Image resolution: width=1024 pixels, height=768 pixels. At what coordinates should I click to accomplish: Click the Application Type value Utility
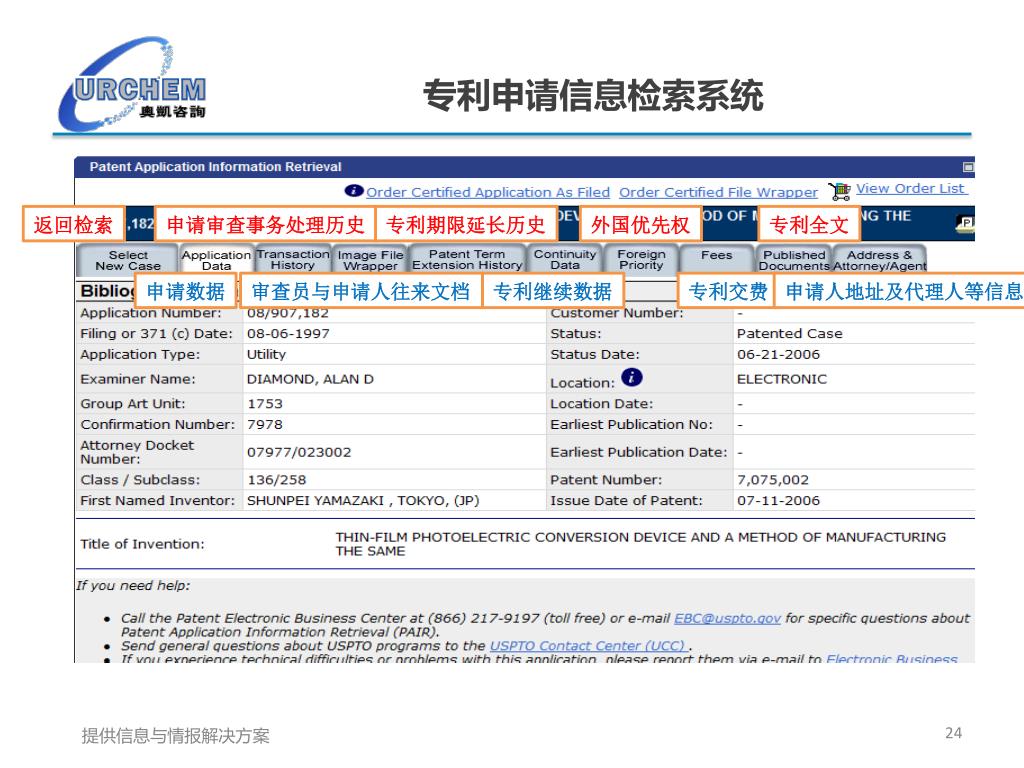click(x=266, y=355)
